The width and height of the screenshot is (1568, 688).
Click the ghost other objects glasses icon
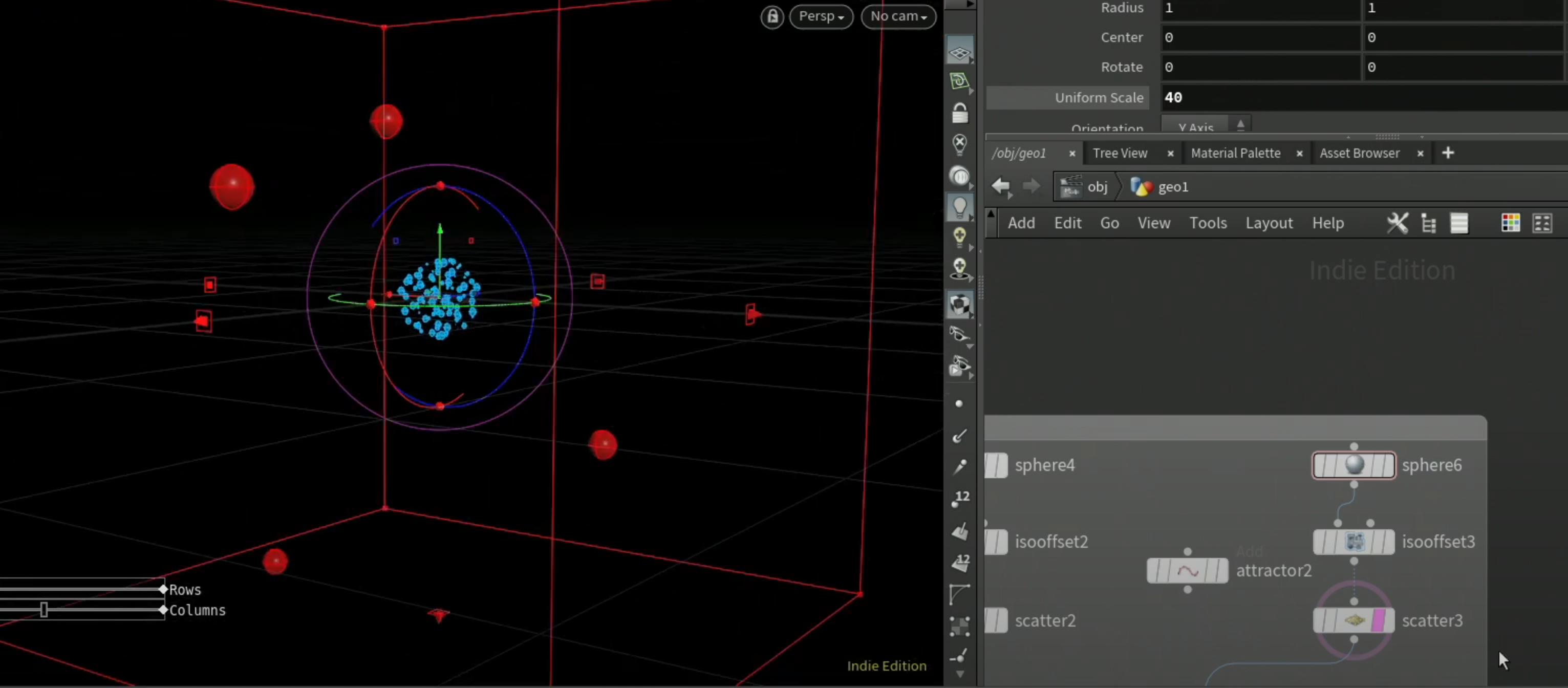(x=960, y=365)
